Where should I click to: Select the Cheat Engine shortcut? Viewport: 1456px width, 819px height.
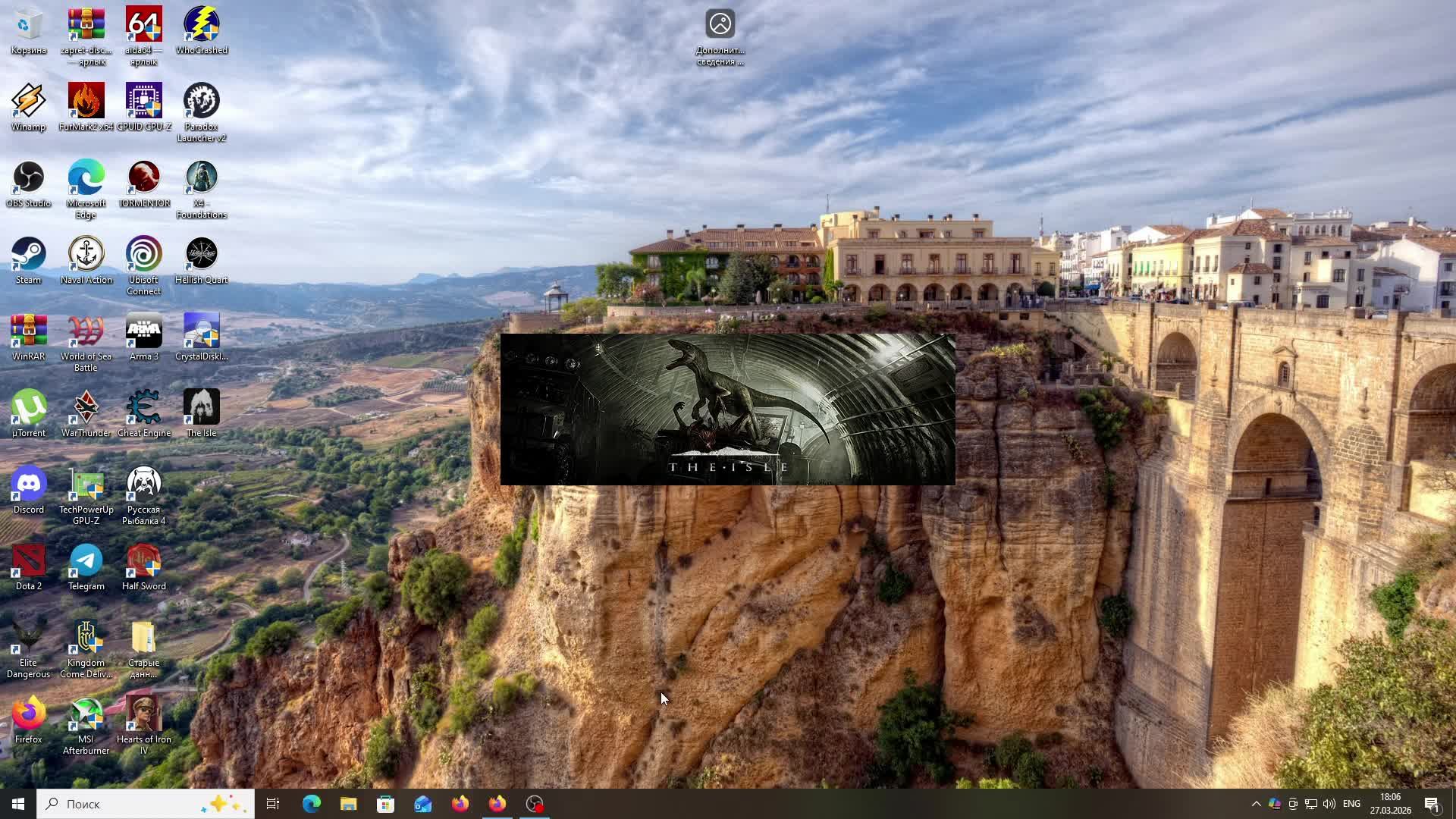point(143,408)
